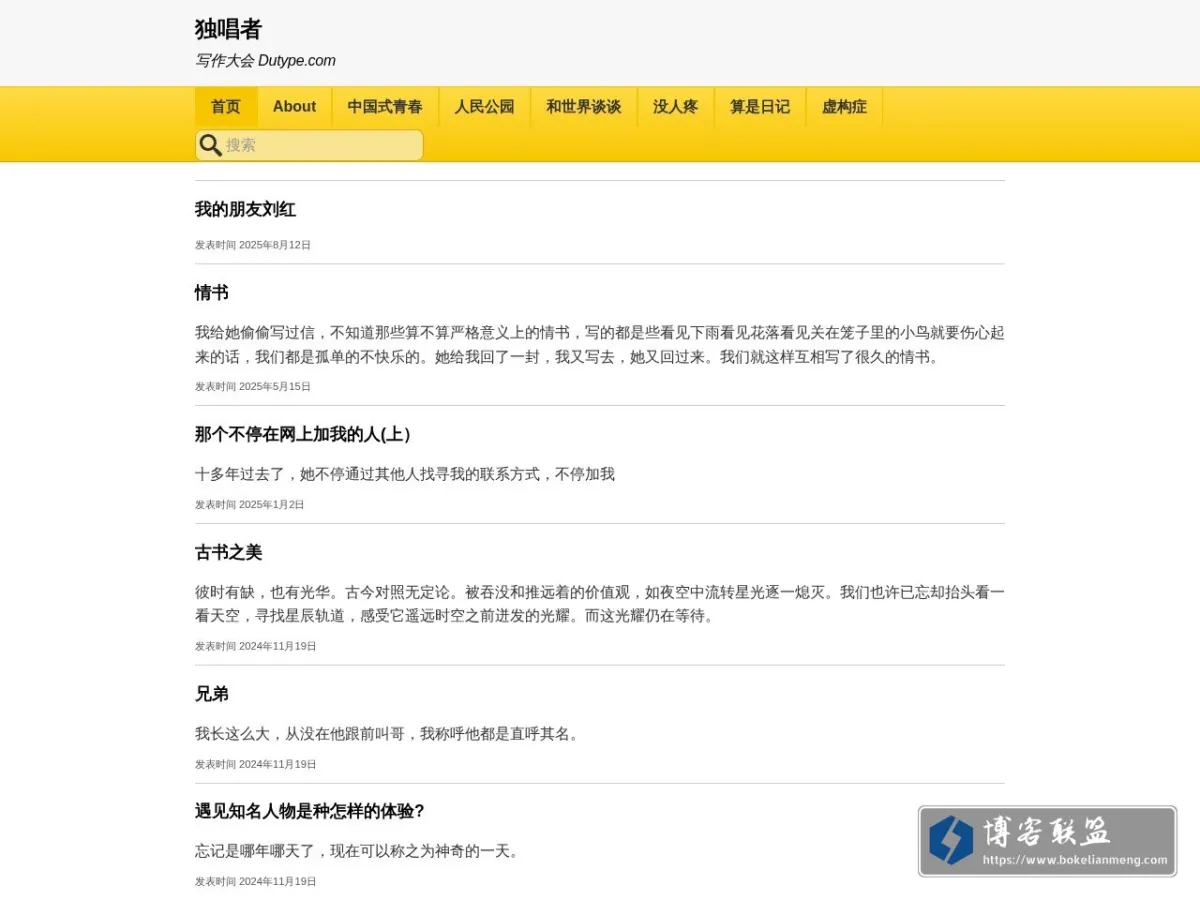The width and height of the screenshot is (1200, 900).
Task: Select the 算是日记 menu item
Action: [x=760, y=107]
